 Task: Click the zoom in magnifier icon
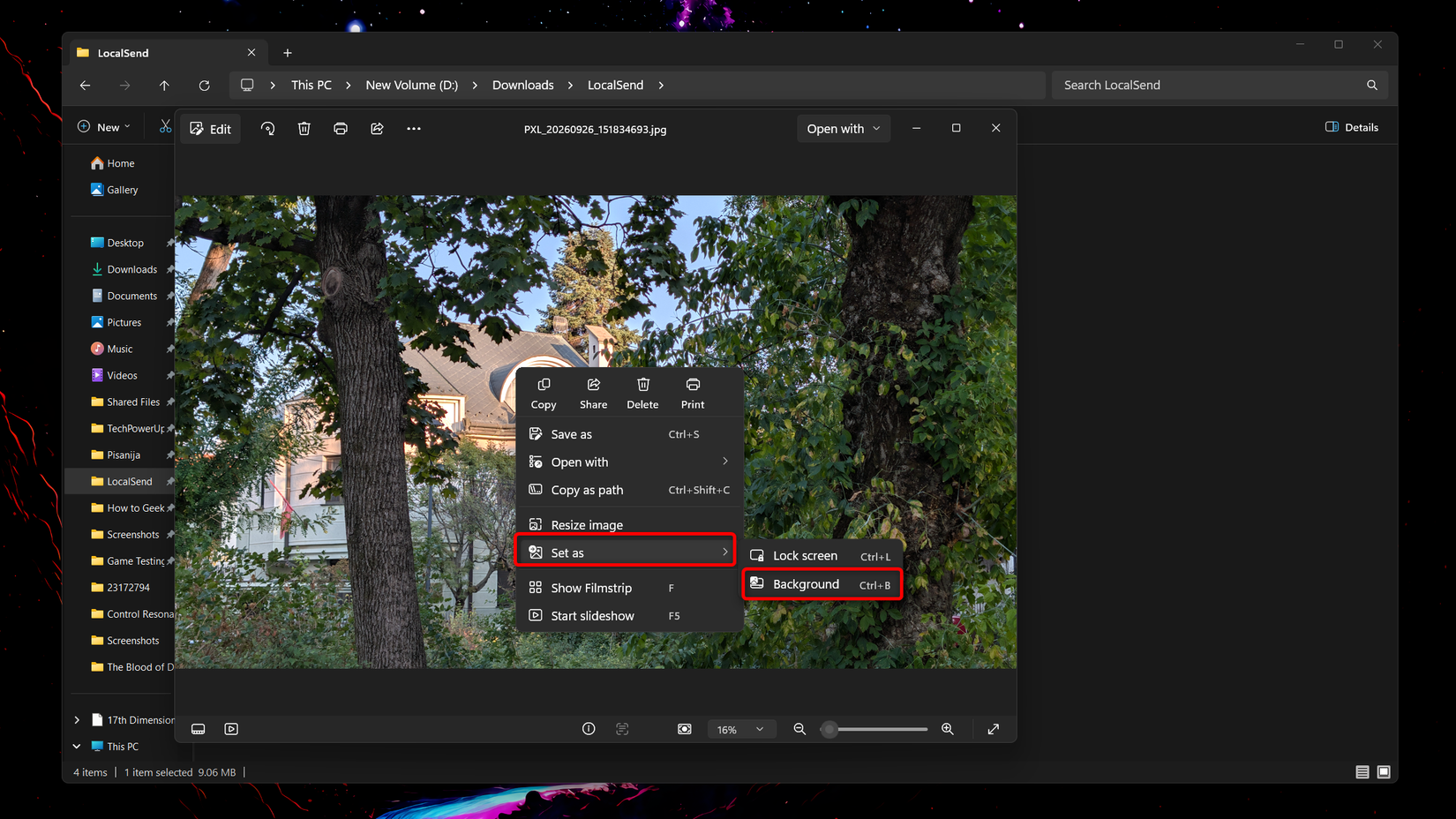pos(948,729)
